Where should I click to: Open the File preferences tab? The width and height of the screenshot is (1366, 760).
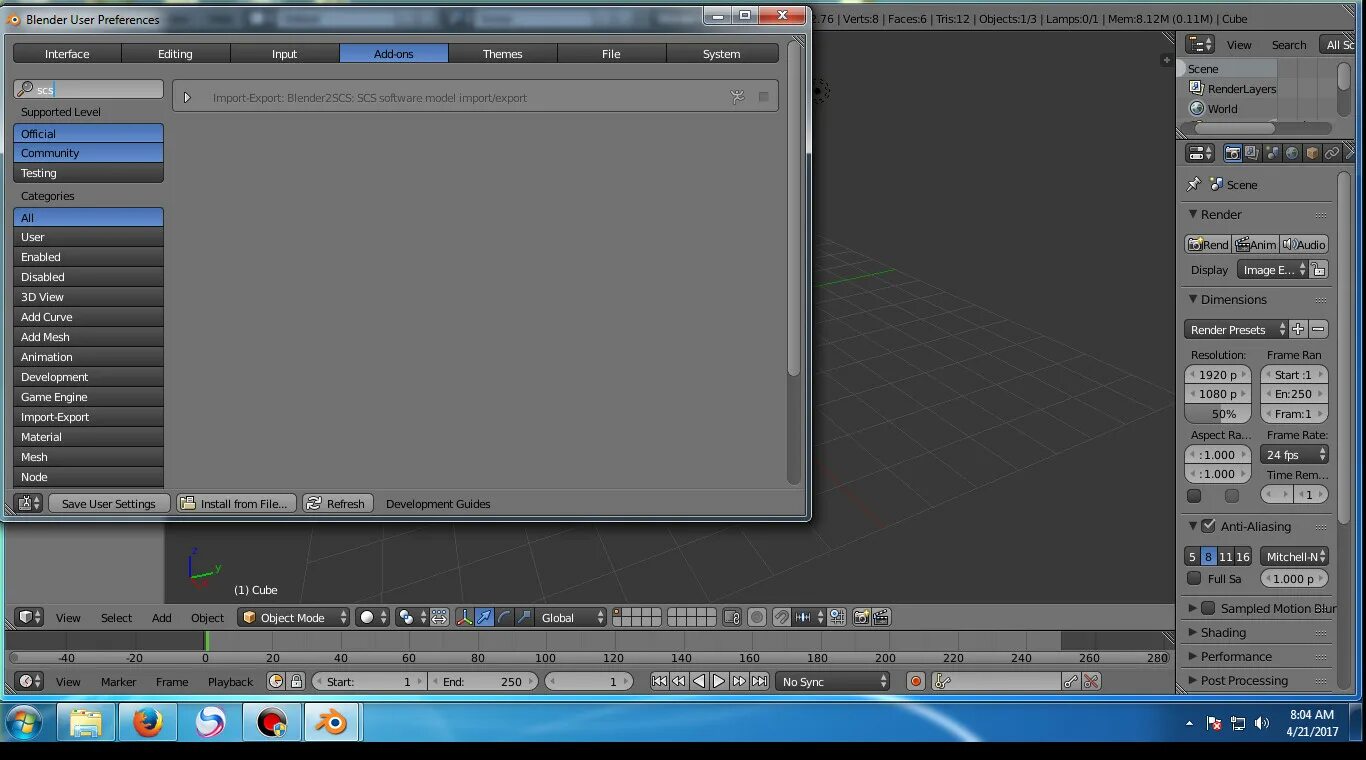click(612, 54)
